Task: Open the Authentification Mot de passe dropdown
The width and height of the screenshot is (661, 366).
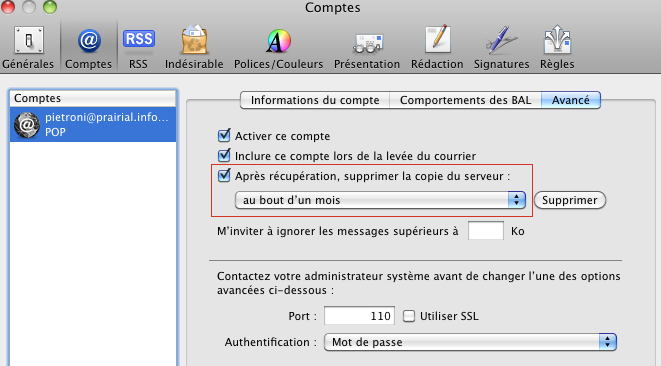Action: coord(470,342)
